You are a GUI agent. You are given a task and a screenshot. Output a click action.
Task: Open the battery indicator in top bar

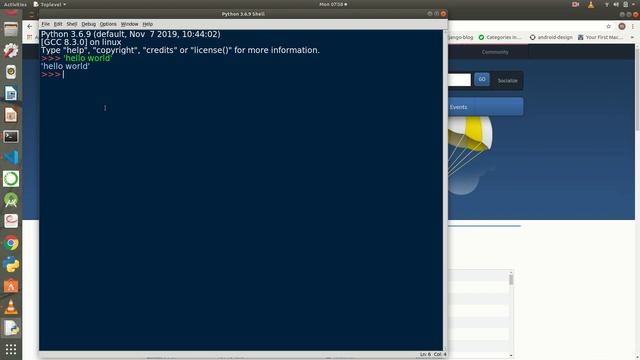click(x=625, y=4)
